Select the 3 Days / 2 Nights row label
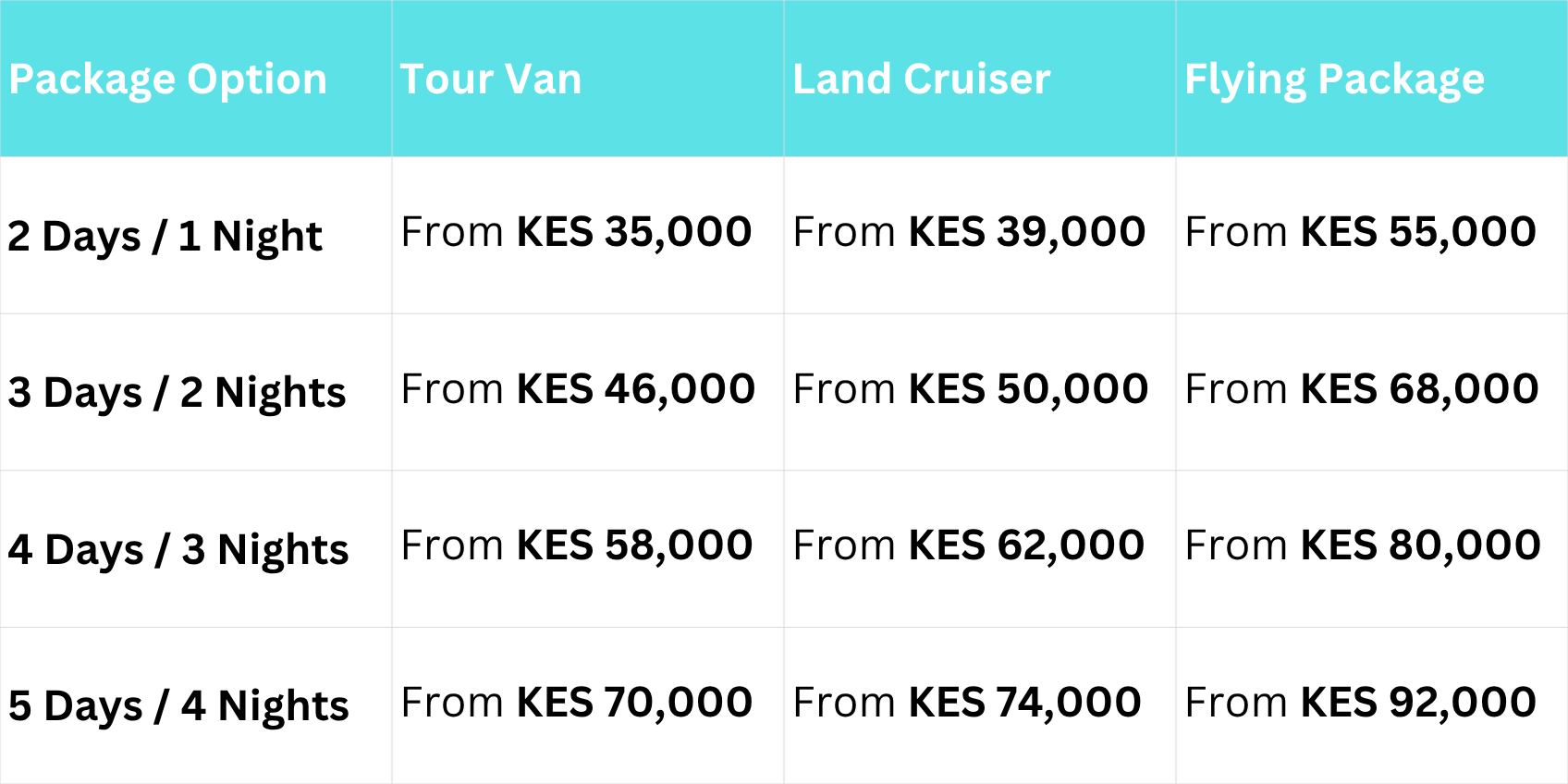Screen dimensions: 1568x784 (x=177, y=392)
